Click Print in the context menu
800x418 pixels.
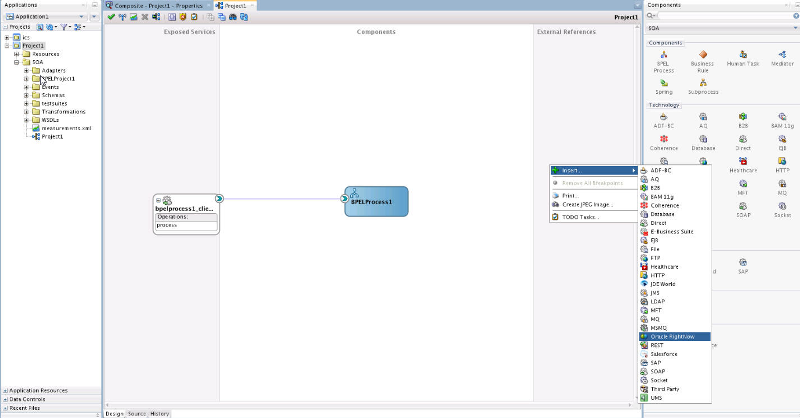tap(594, 195)
